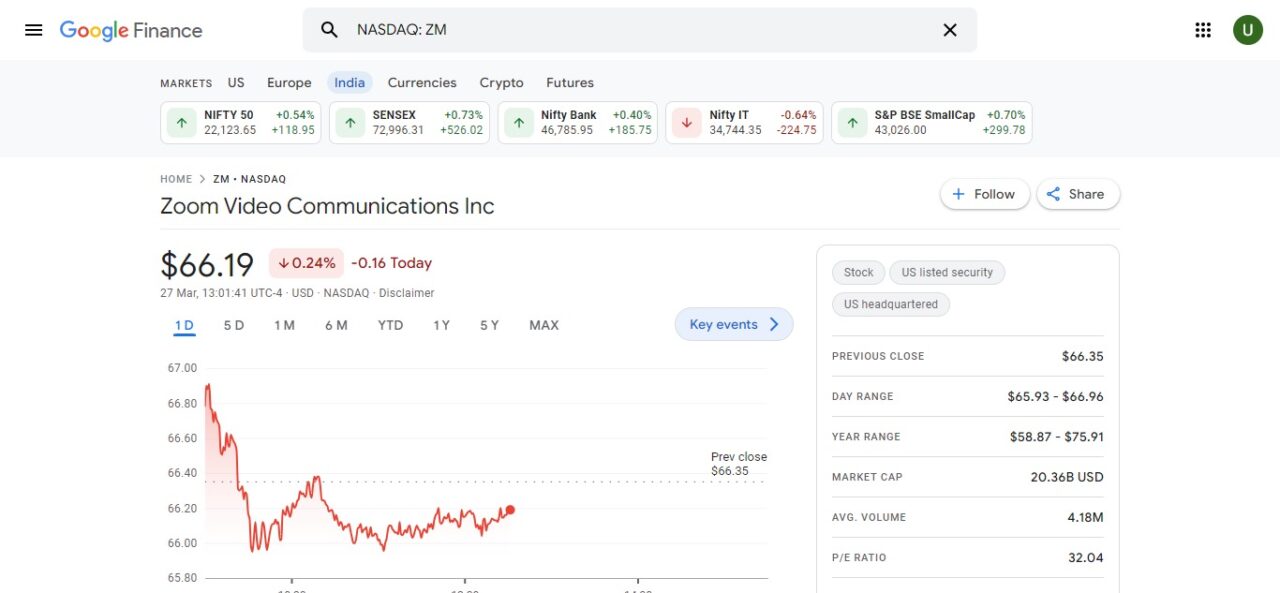The width and height of the screenshot is (1280, 593).
Task: Click the Key events chevron arrow
Action: 774,324
